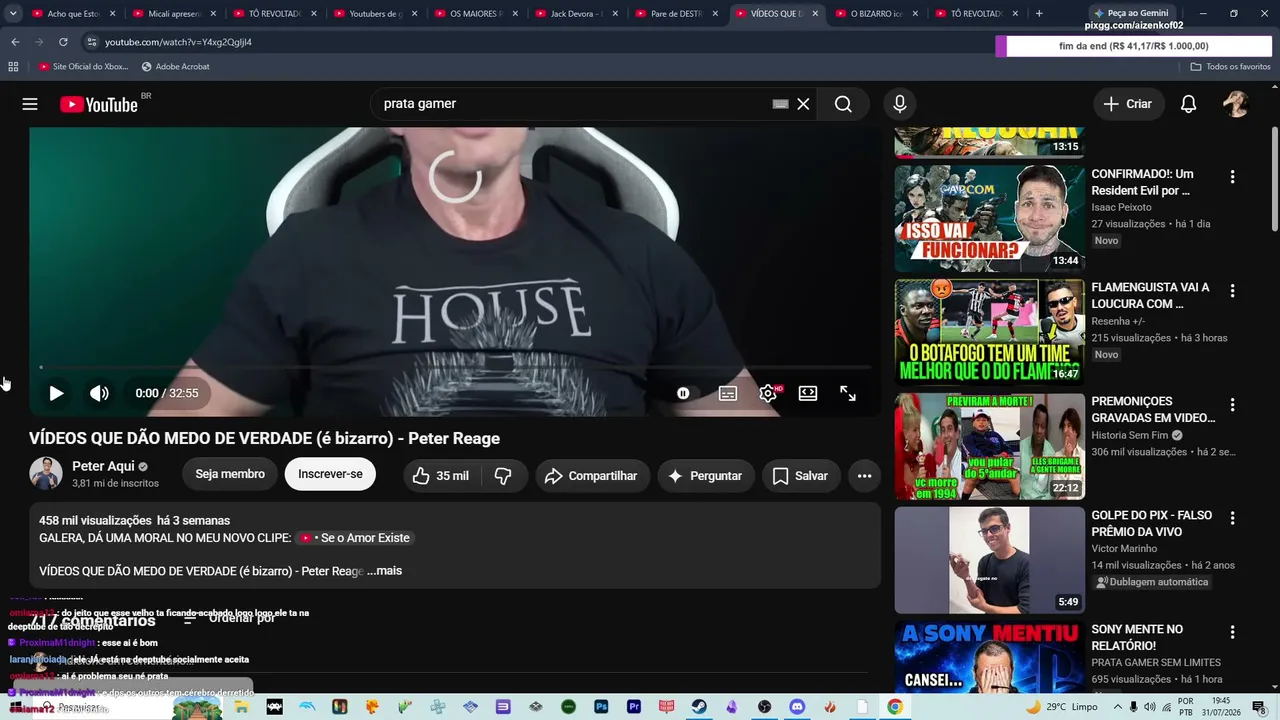Viewport: 1280px width, 720px height.
Task: Reload the current page
Action: [63, 42]
